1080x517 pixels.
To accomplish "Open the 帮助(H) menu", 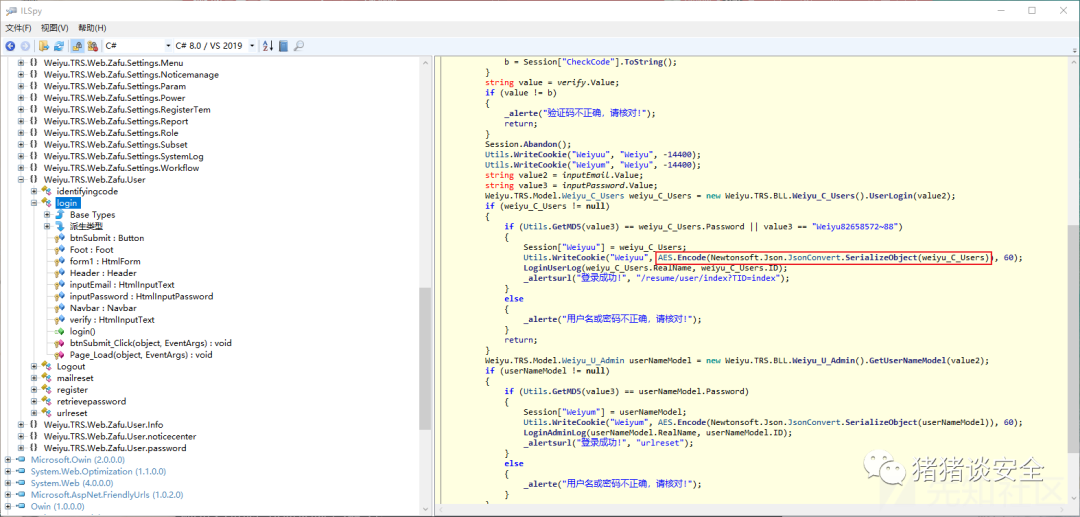I will tap(92, 28).
